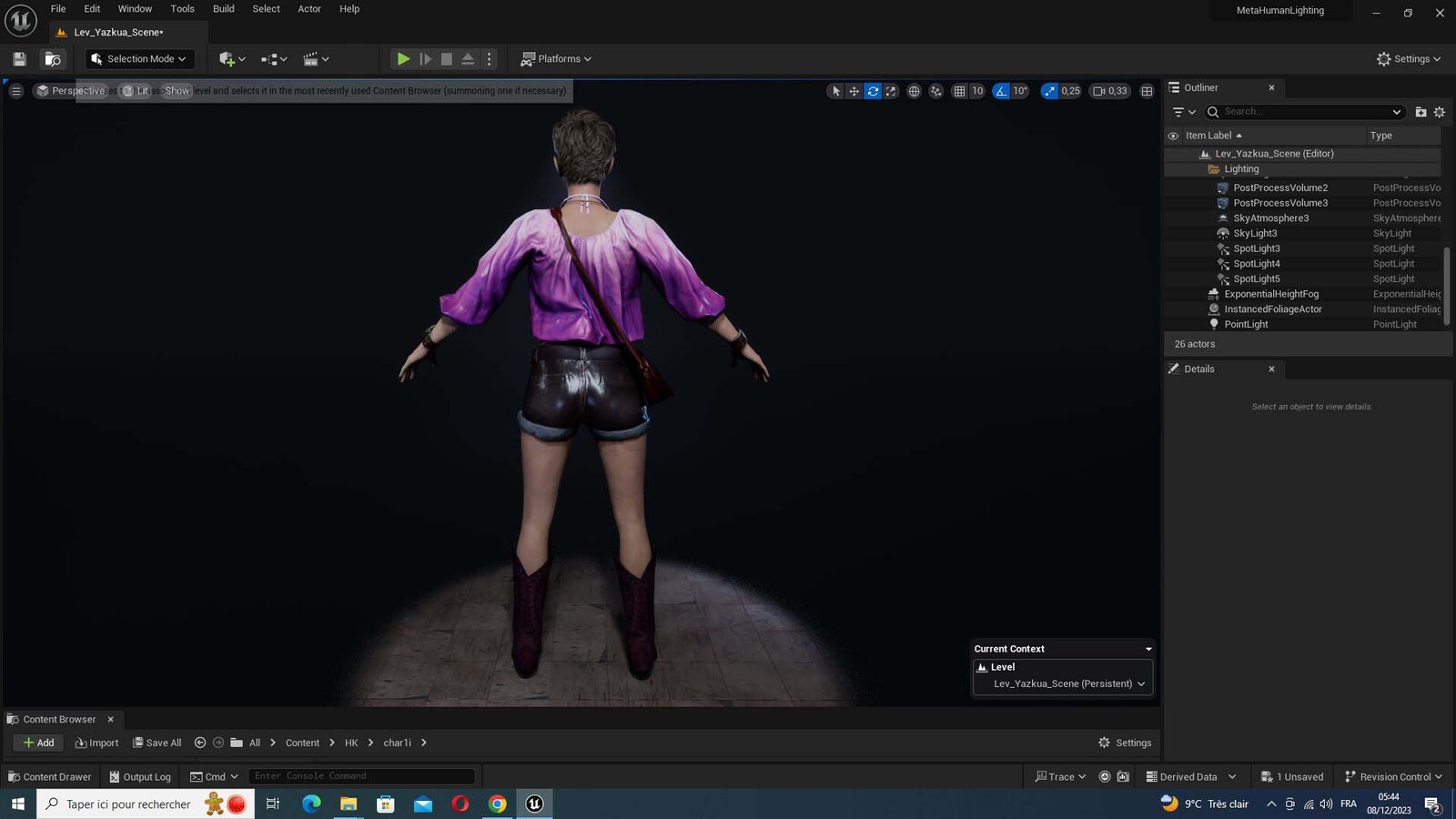The width and height of the screenshot is (1456, 819).
Task: Open Outliner settings gear
Action: pos(1440,112)
